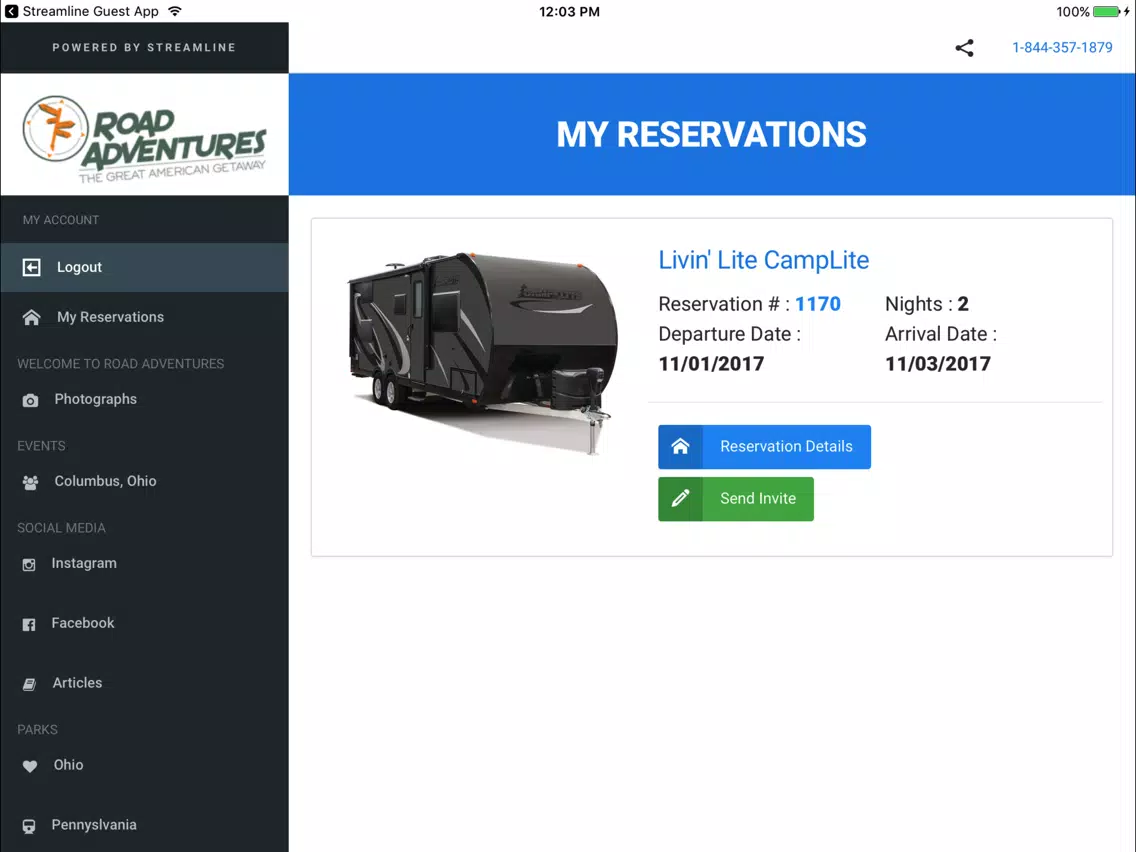Open reservation number 1170 link
The width and height of the screenshot is (1136, 852).
(x=818, y=304)
